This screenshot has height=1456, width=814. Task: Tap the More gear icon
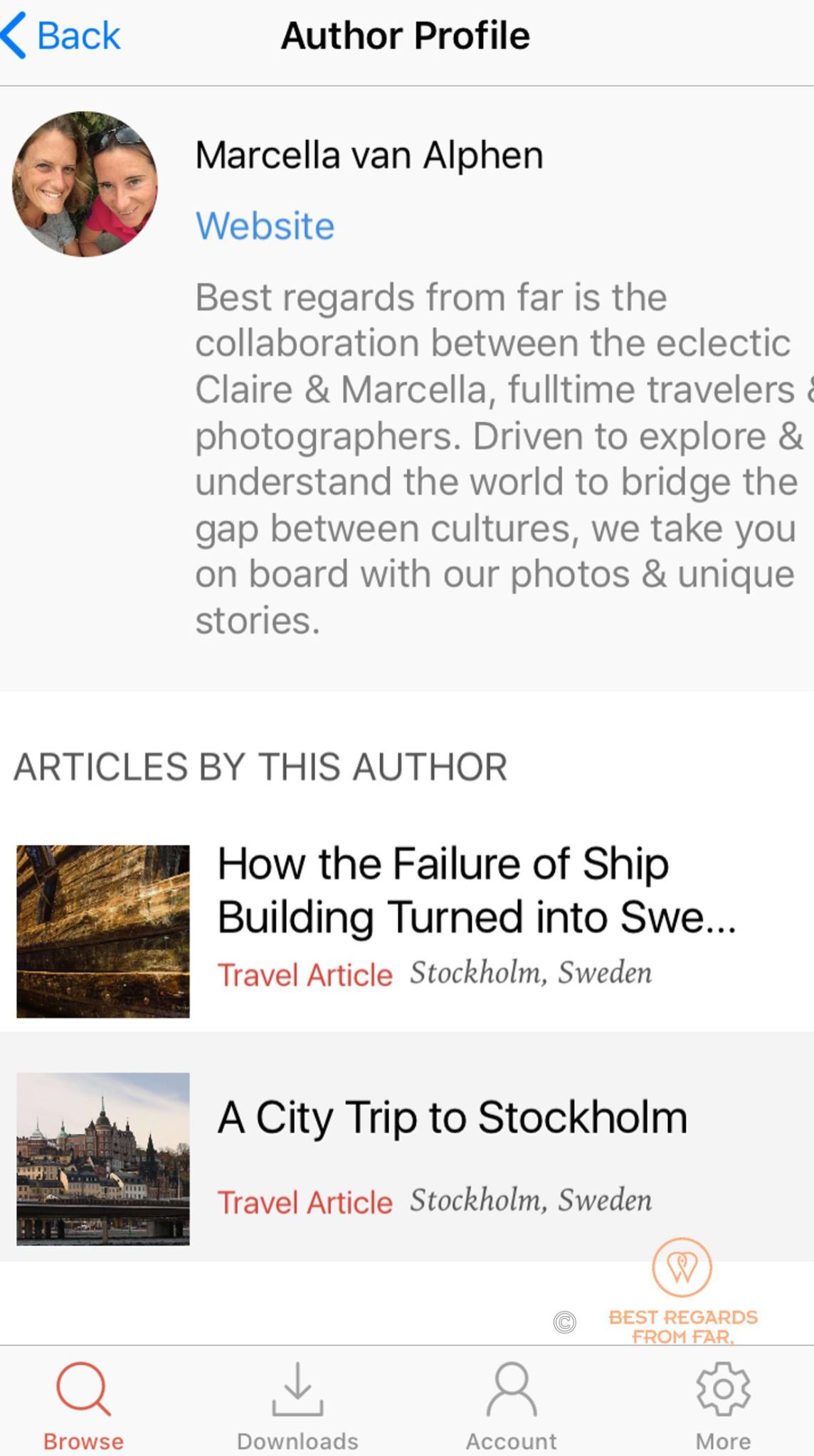723,1388
